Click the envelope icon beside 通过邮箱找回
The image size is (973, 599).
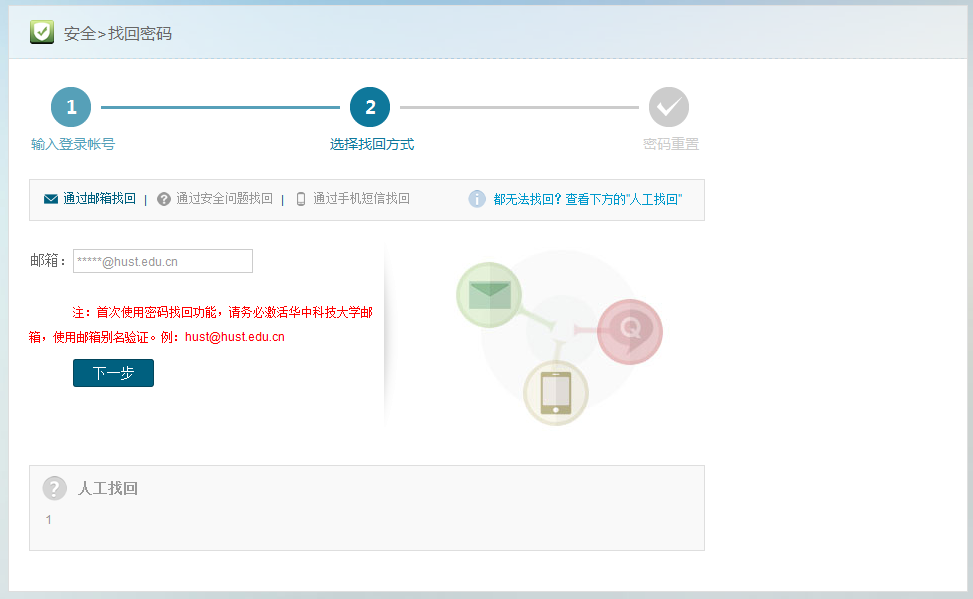coord(51,199)
